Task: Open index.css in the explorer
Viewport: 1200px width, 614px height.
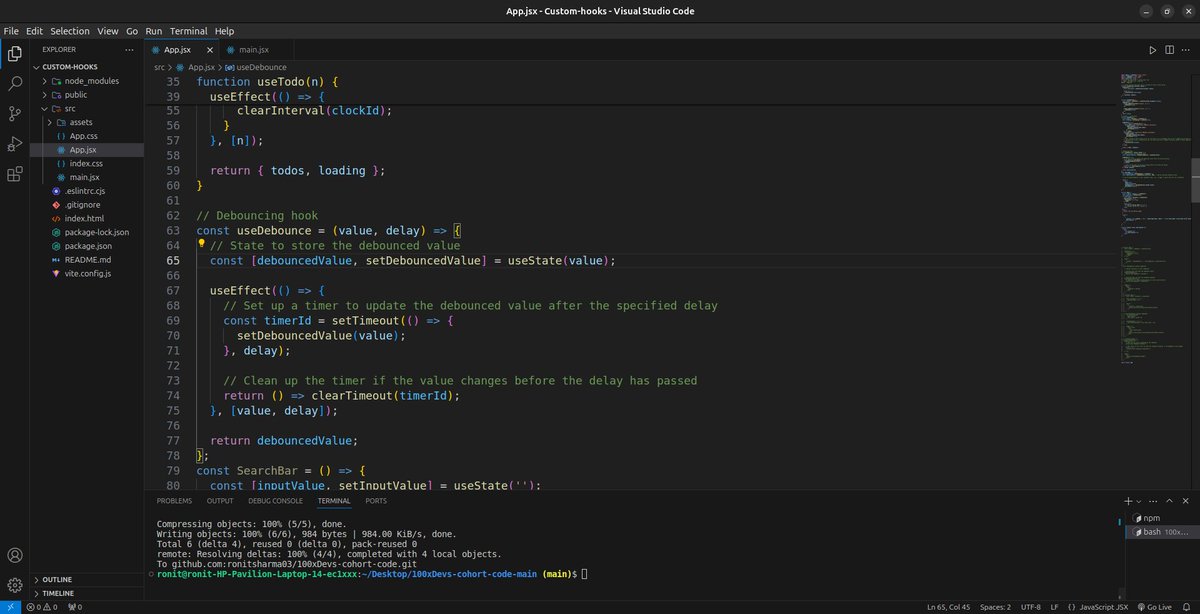Action: (x=86, y=163)
